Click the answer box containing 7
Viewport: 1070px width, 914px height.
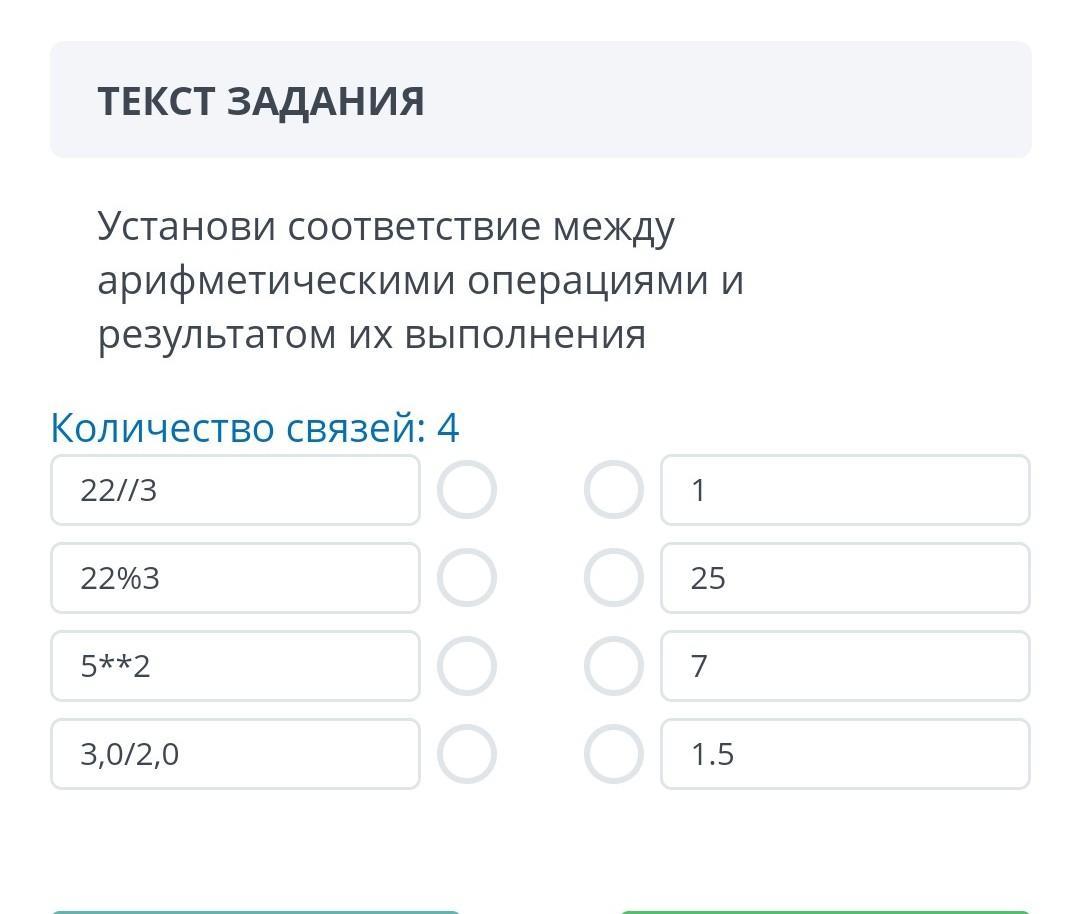(845, 666)
